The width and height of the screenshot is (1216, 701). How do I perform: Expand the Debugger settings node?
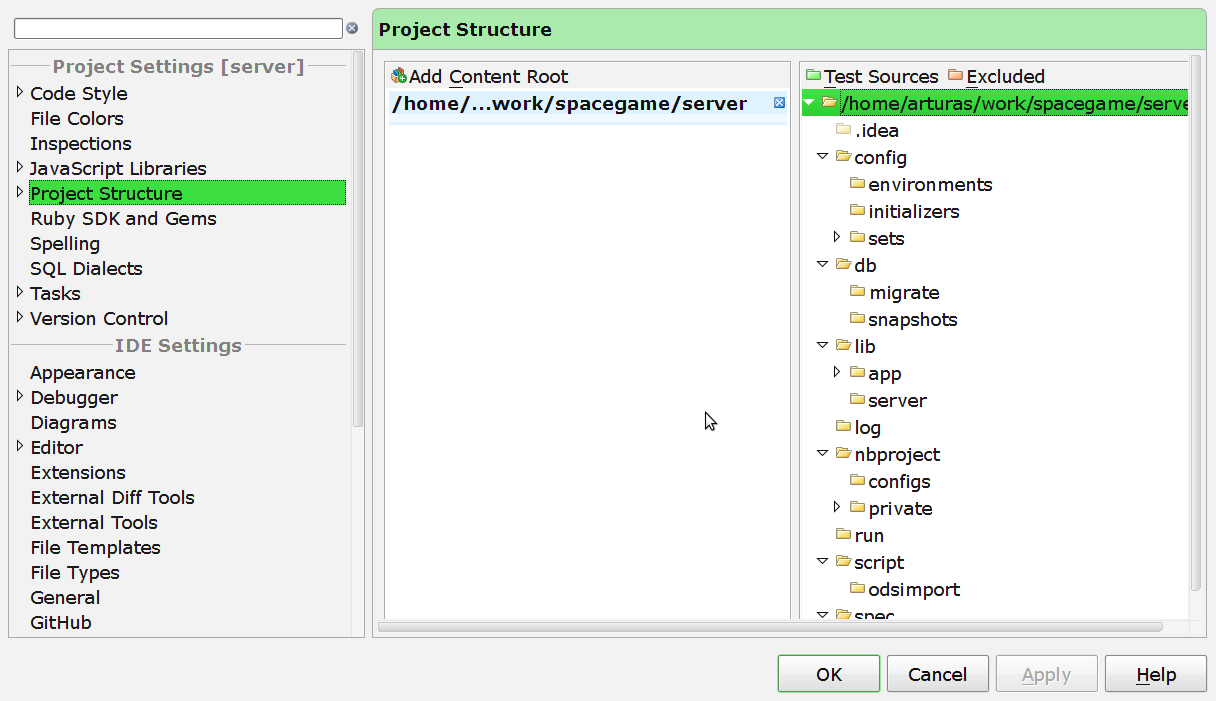[x=20, y=396]
